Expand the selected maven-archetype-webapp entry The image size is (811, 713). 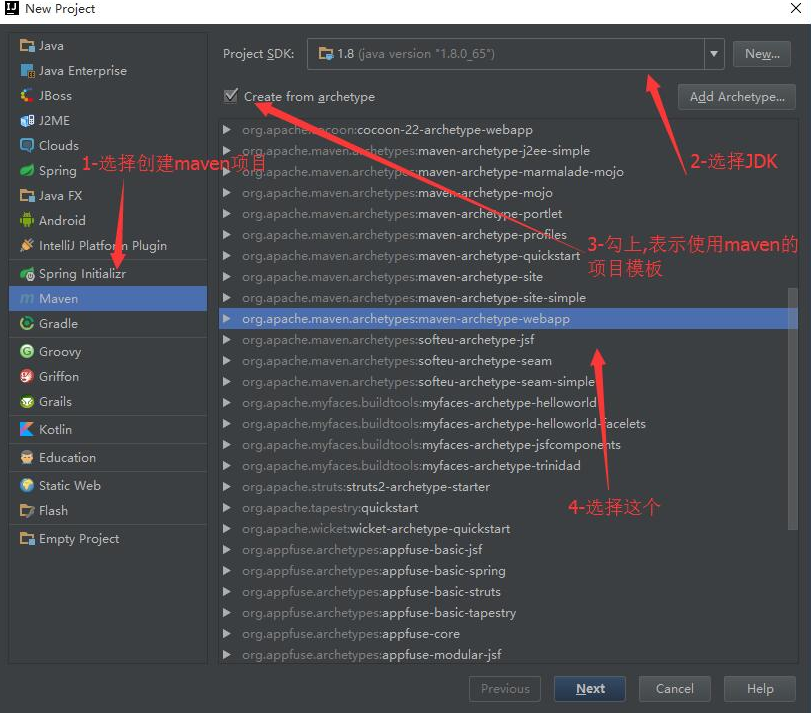click(x=226, y=319)
